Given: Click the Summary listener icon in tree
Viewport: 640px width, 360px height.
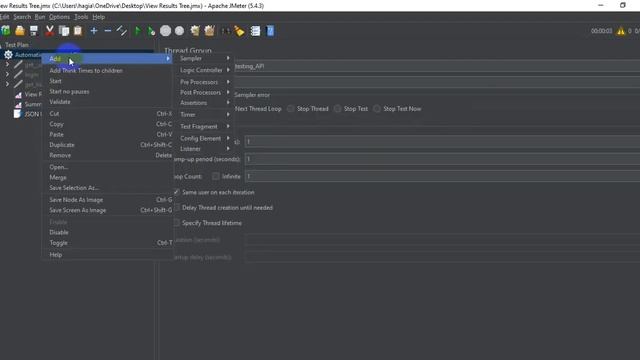Looking at the screenshot, I should [x=18, y=104].
